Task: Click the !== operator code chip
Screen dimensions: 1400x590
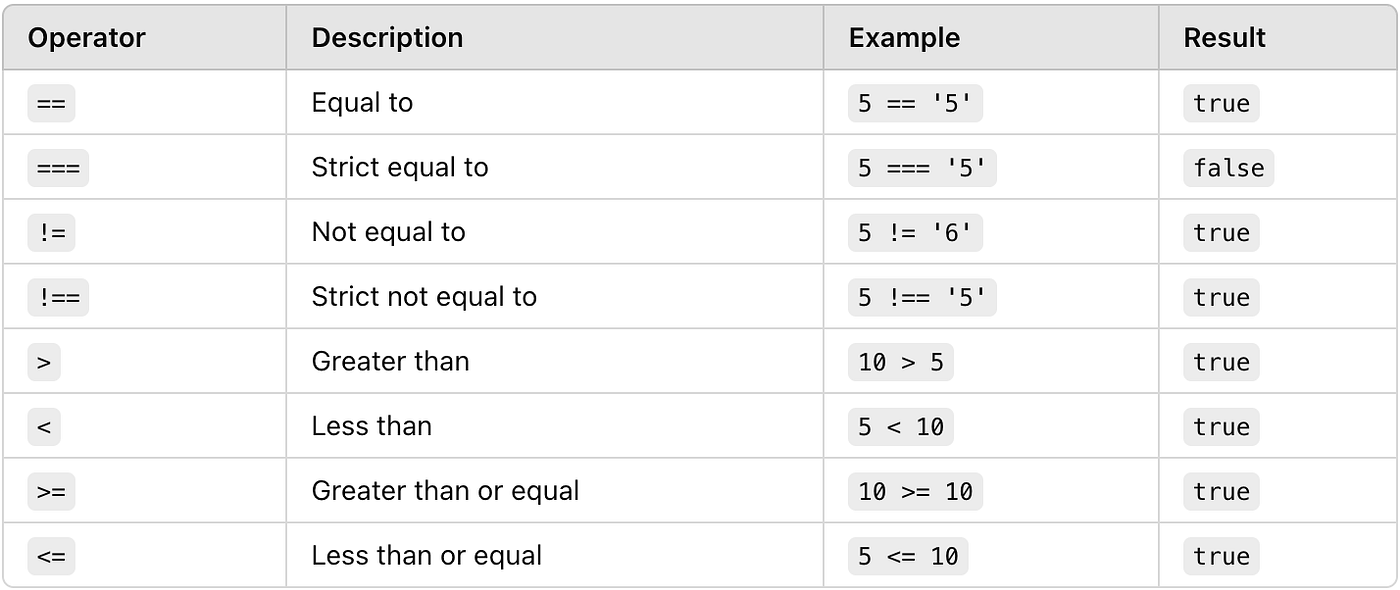Action: click(58, 297)
